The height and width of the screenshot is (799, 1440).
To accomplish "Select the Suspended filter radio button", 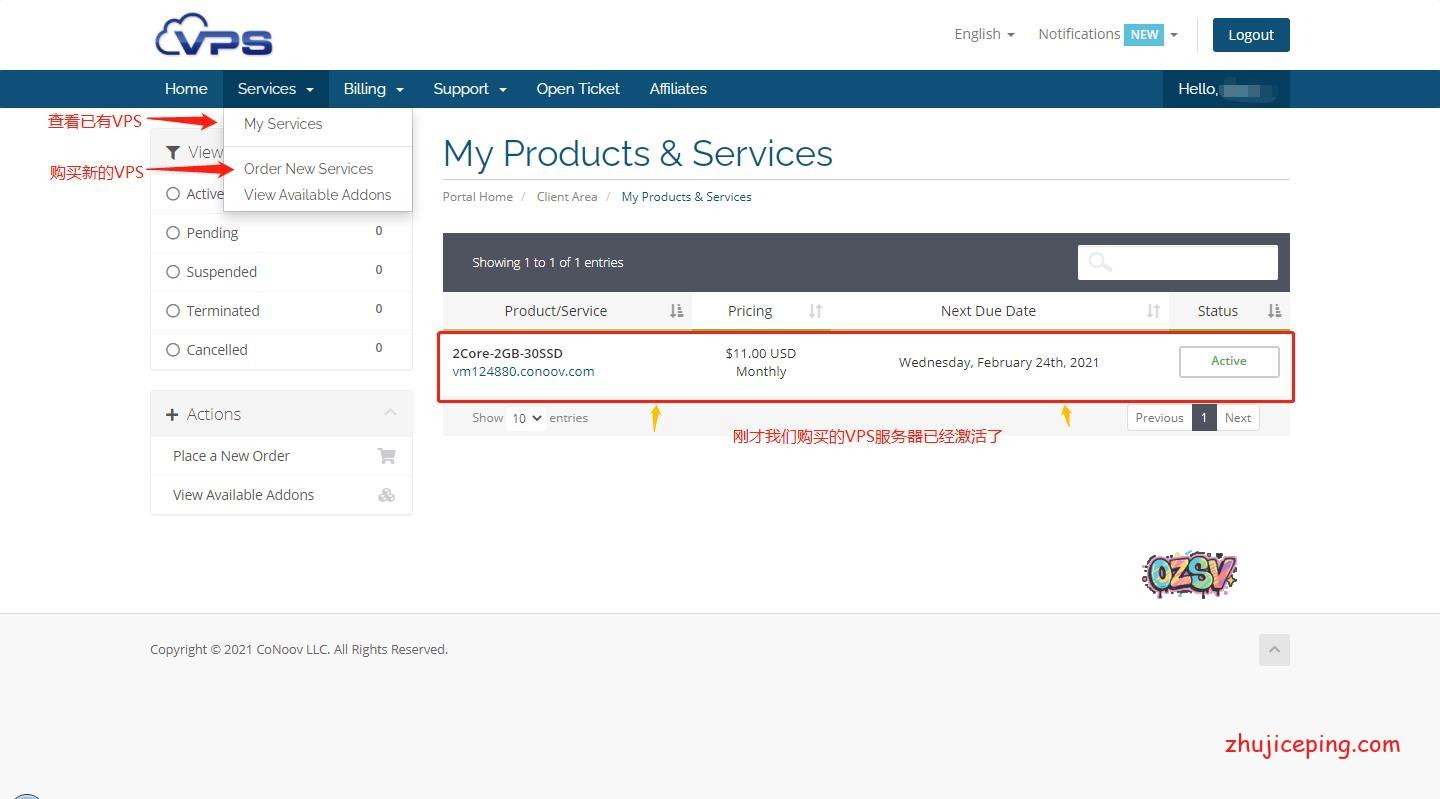I will (173, 272).
